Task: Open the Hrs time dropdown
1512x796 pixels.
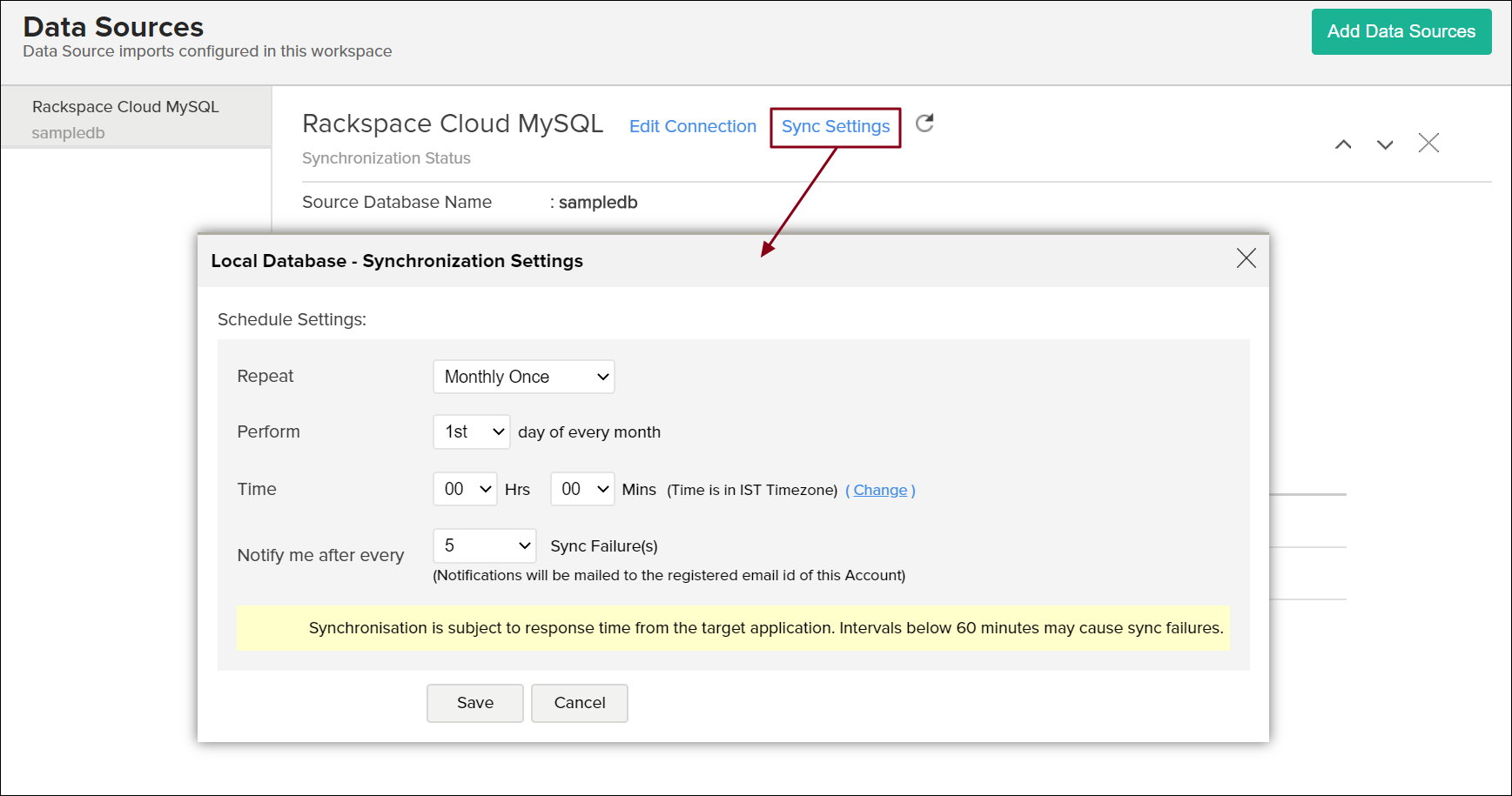Action: tap(466, 489)
